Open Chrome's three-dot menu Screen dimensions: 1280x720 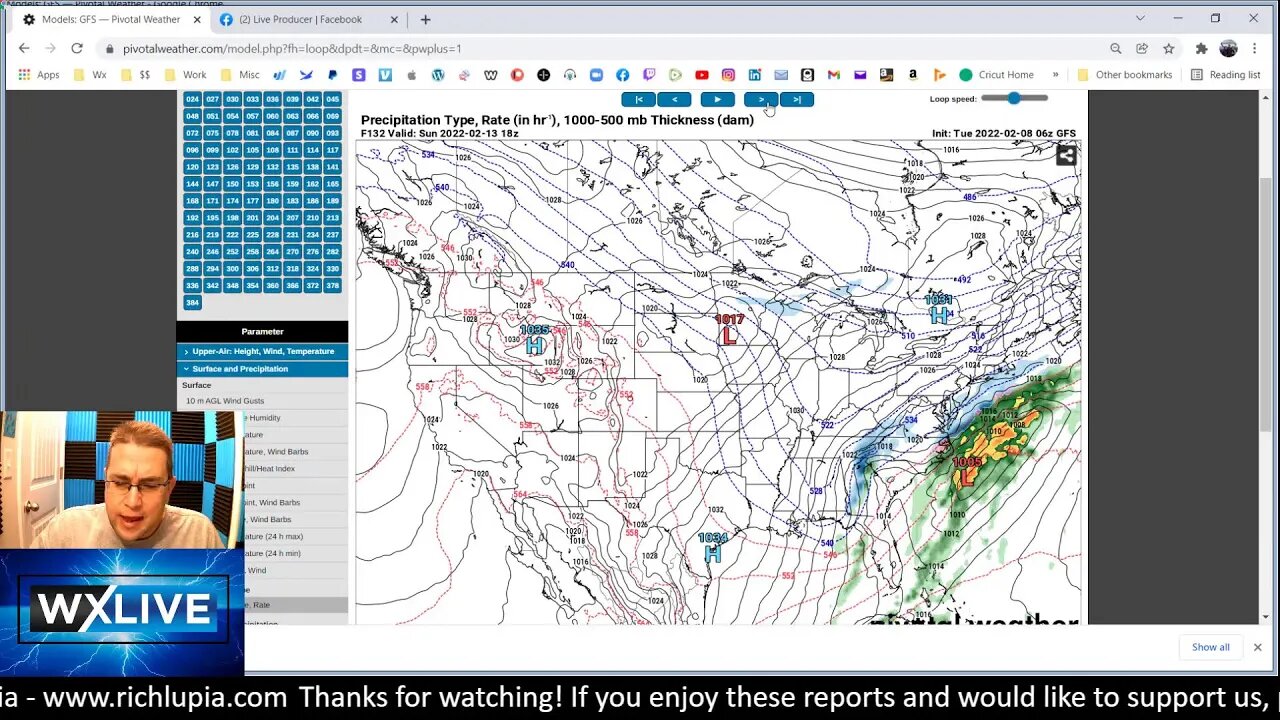pos(1254,48)
